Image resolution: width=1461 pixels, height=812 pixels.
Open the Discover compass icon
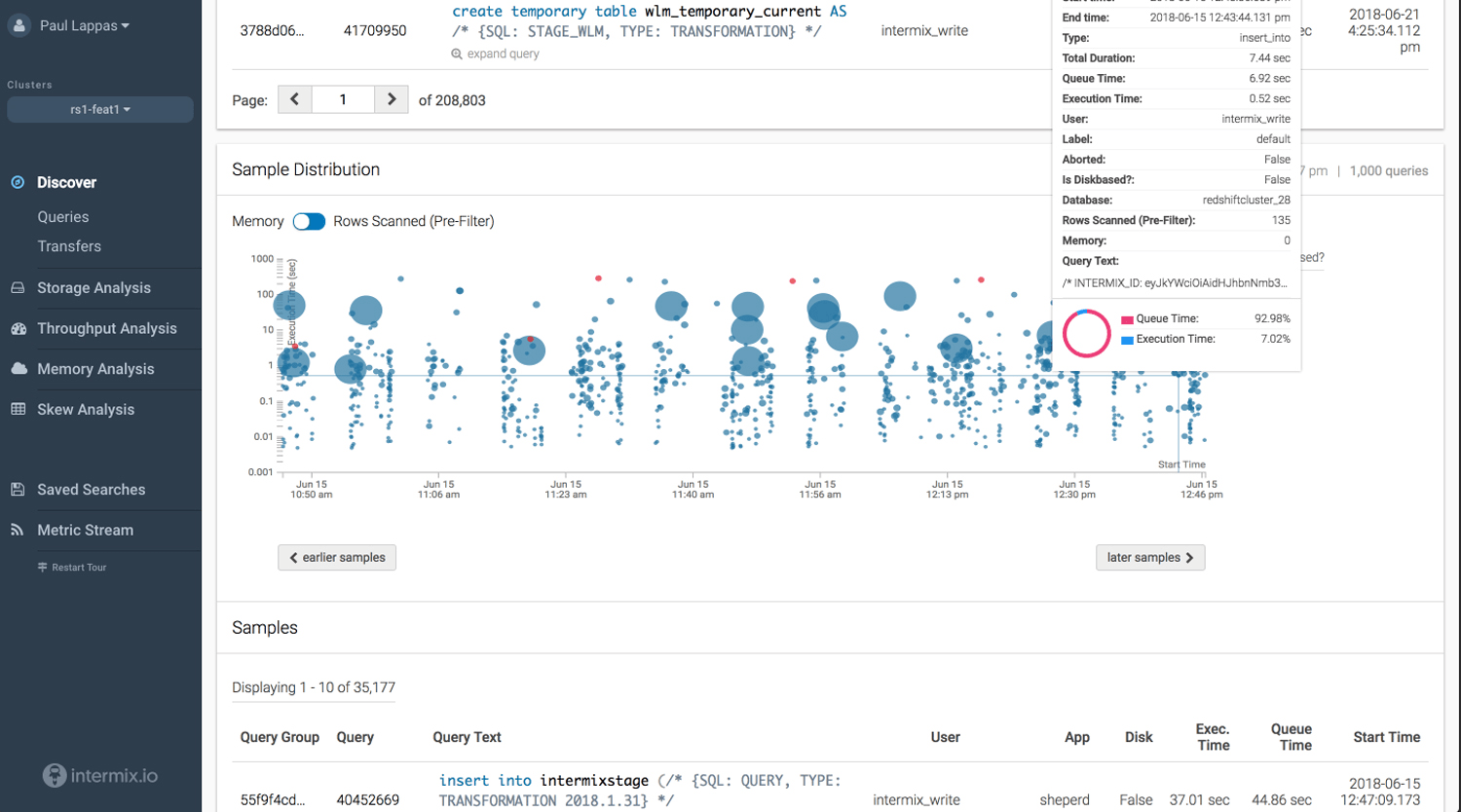tap(18, 182)
